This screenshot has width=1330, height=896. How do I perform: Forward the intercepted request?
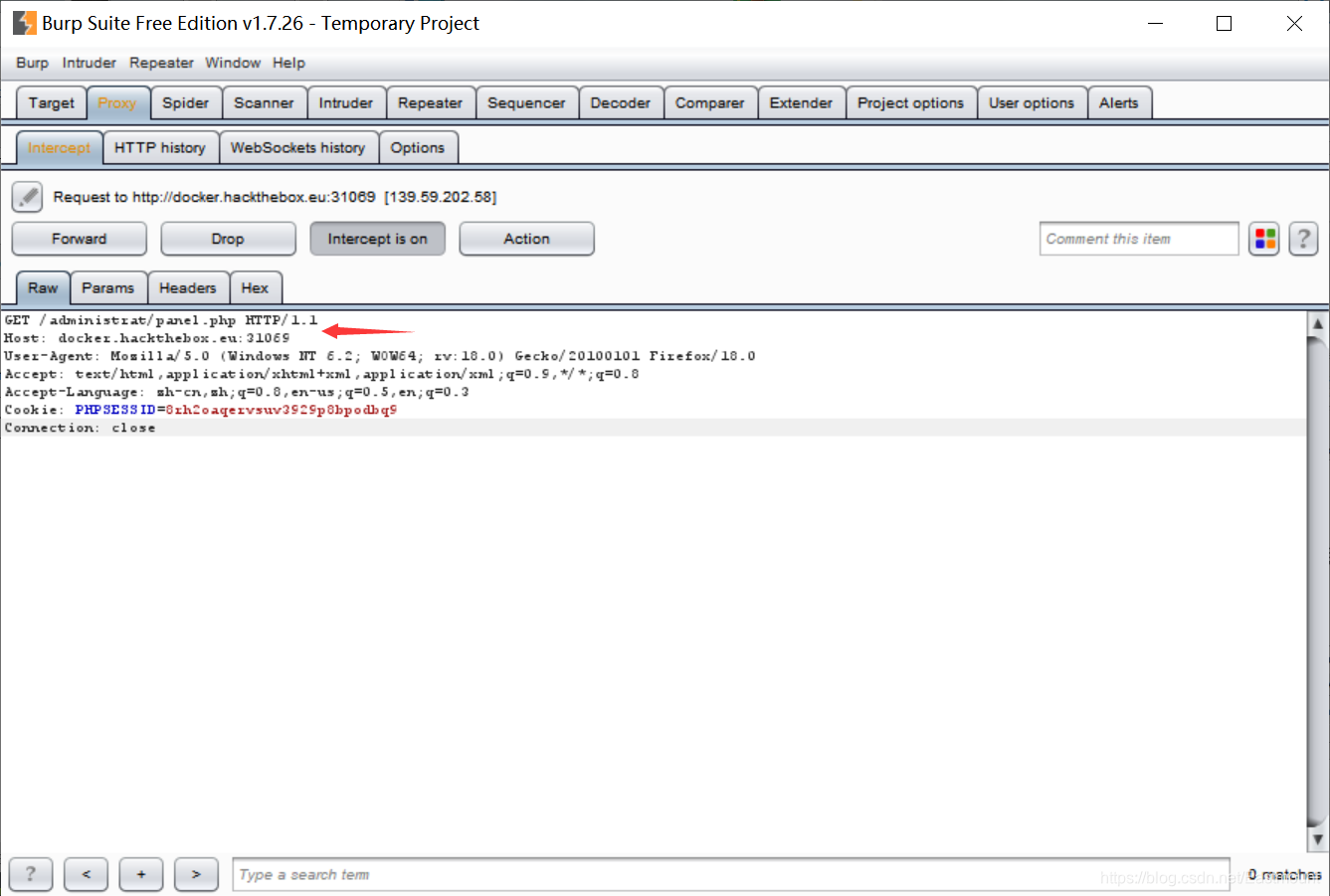click(79, 239)
